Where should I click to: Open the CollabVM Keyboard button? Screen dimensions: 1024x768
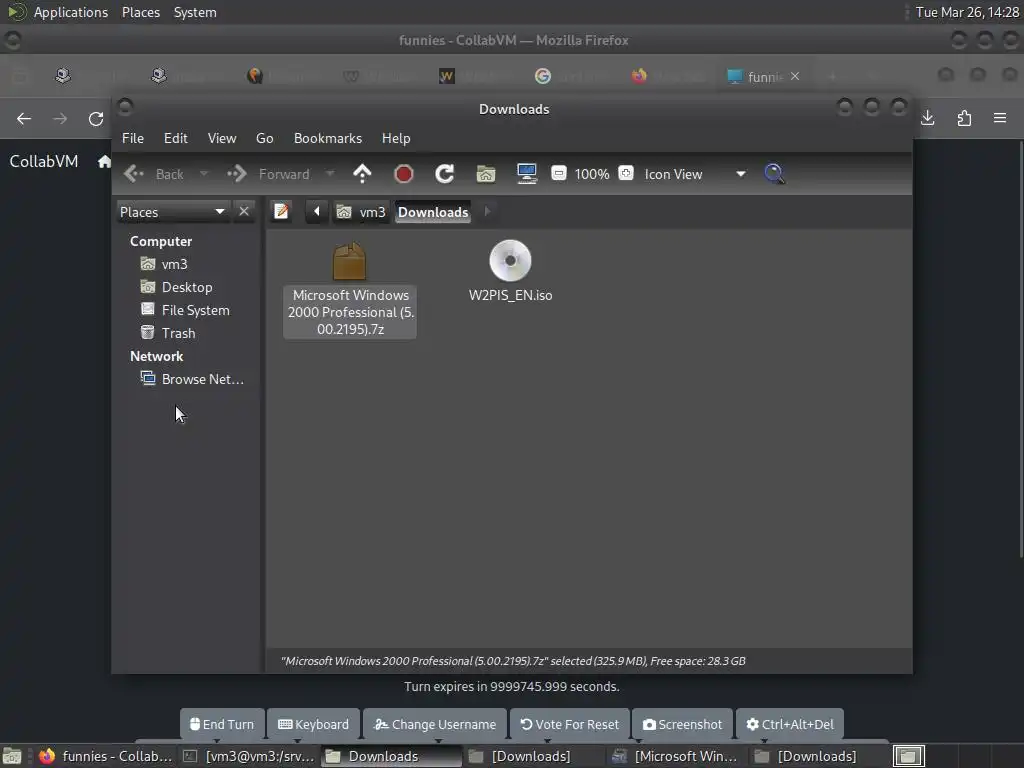313,724
